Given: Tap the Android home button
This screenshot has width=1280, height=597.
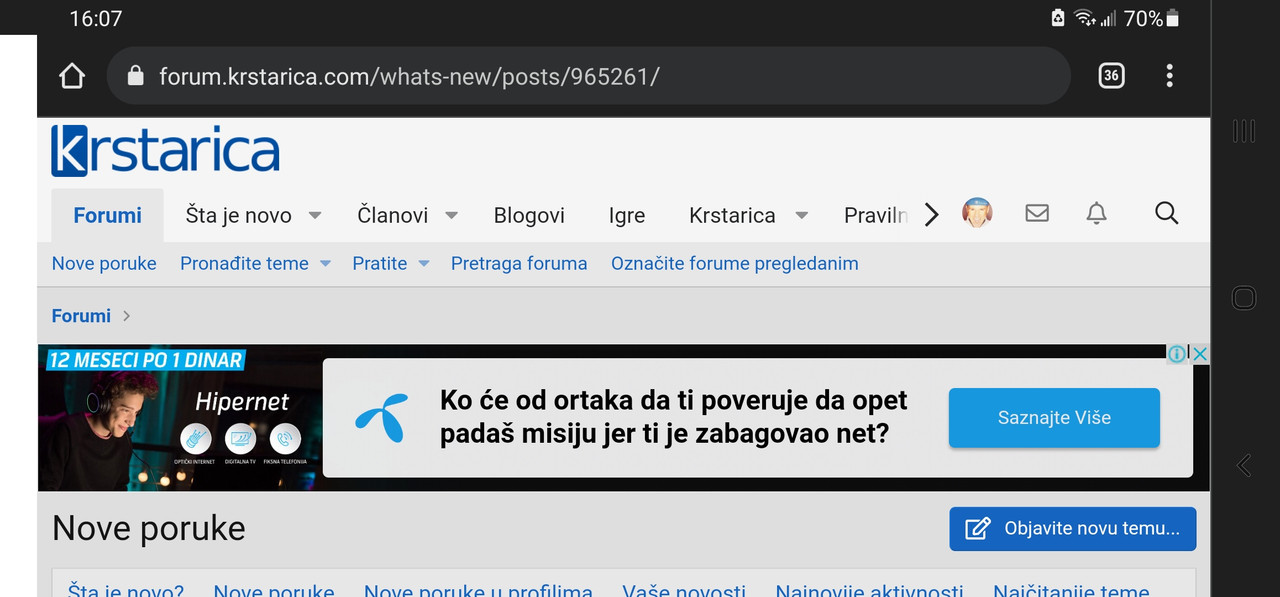Looking at the screenshot, I should 1244,298.
